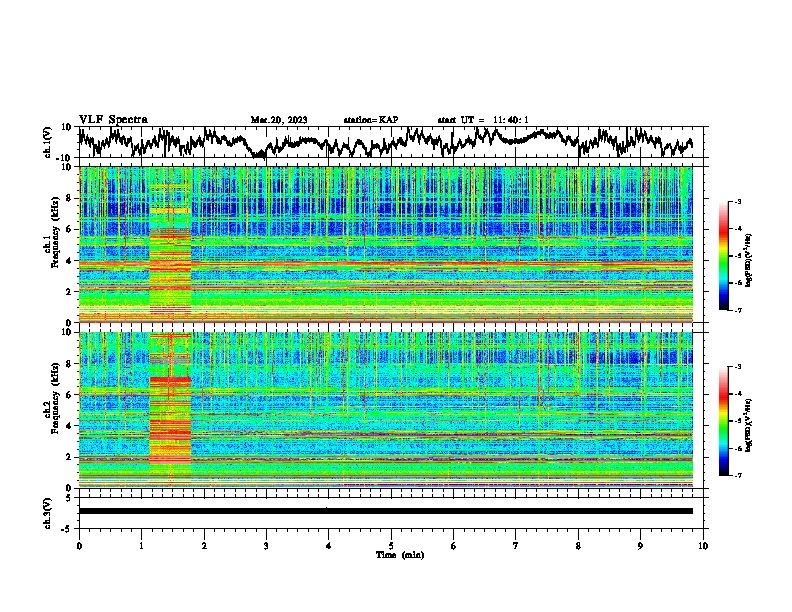Click the ch.1 color scale bar
The width and height of the screenshot is (792, 612).
pyautogui.click(x=724, y=256)
